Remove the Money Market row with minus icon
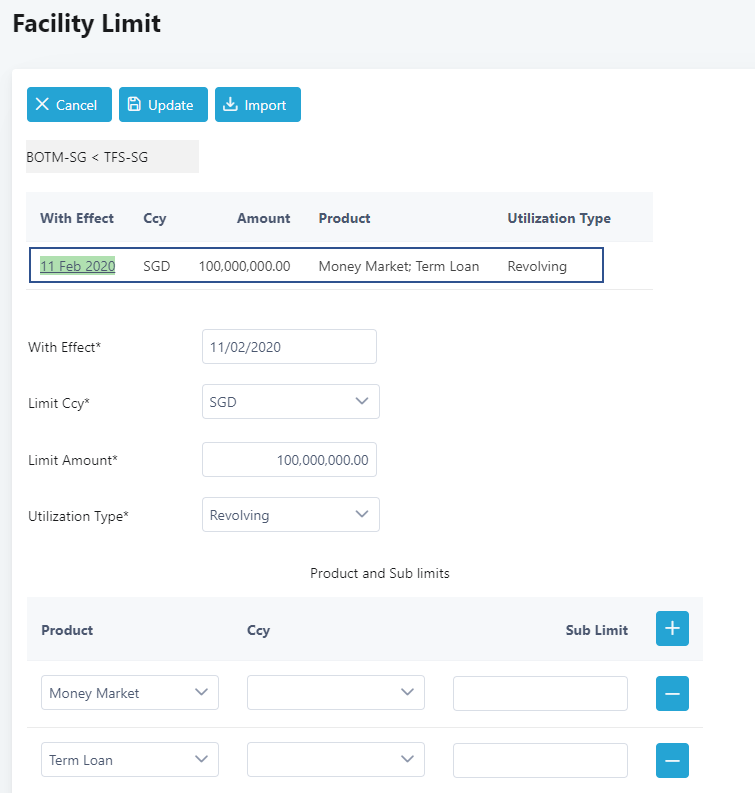 click(x=672, y=693)
